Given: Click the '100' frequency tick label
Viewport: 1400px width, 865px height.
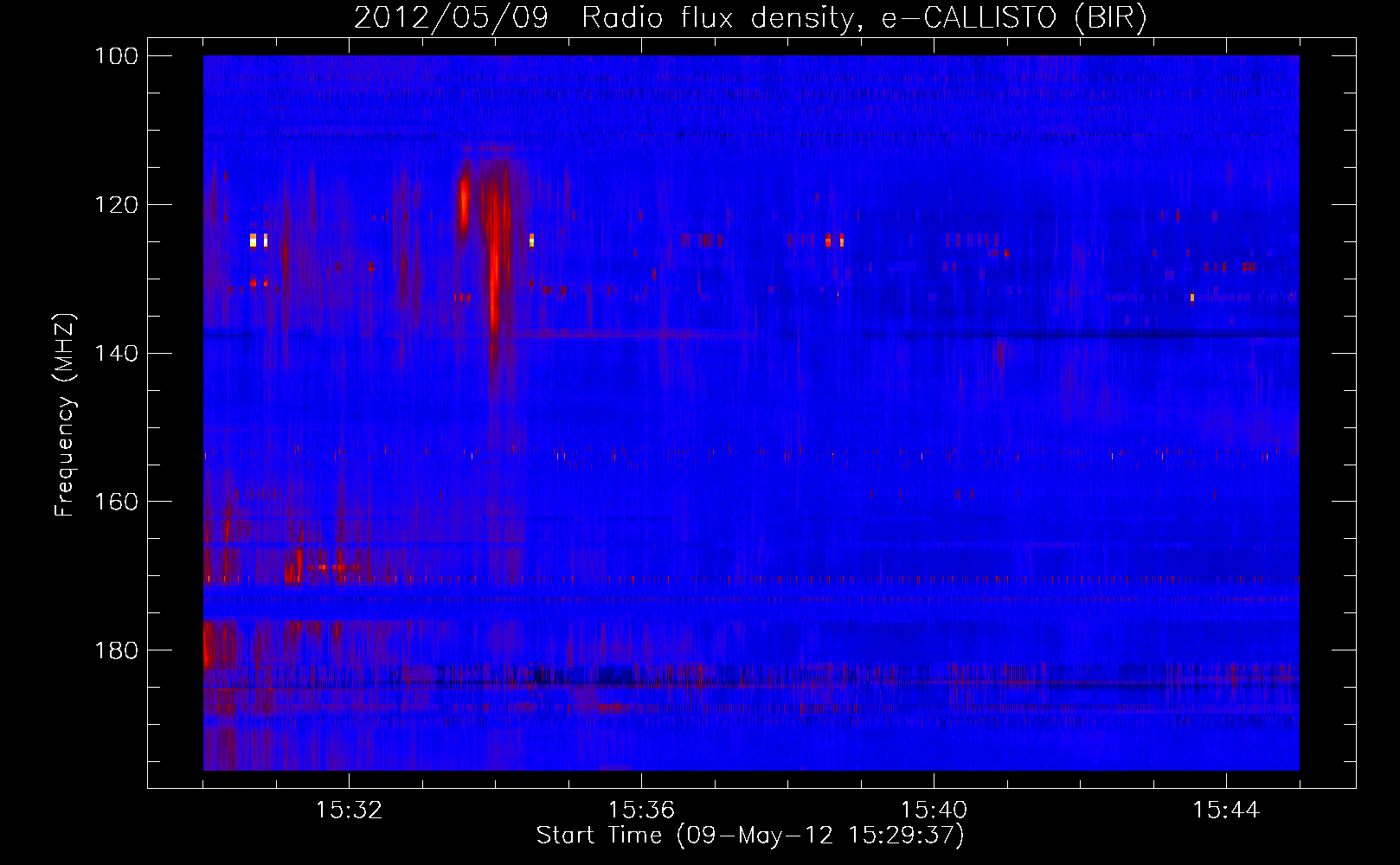Looking at the screenshot, I should coord(116,56).
